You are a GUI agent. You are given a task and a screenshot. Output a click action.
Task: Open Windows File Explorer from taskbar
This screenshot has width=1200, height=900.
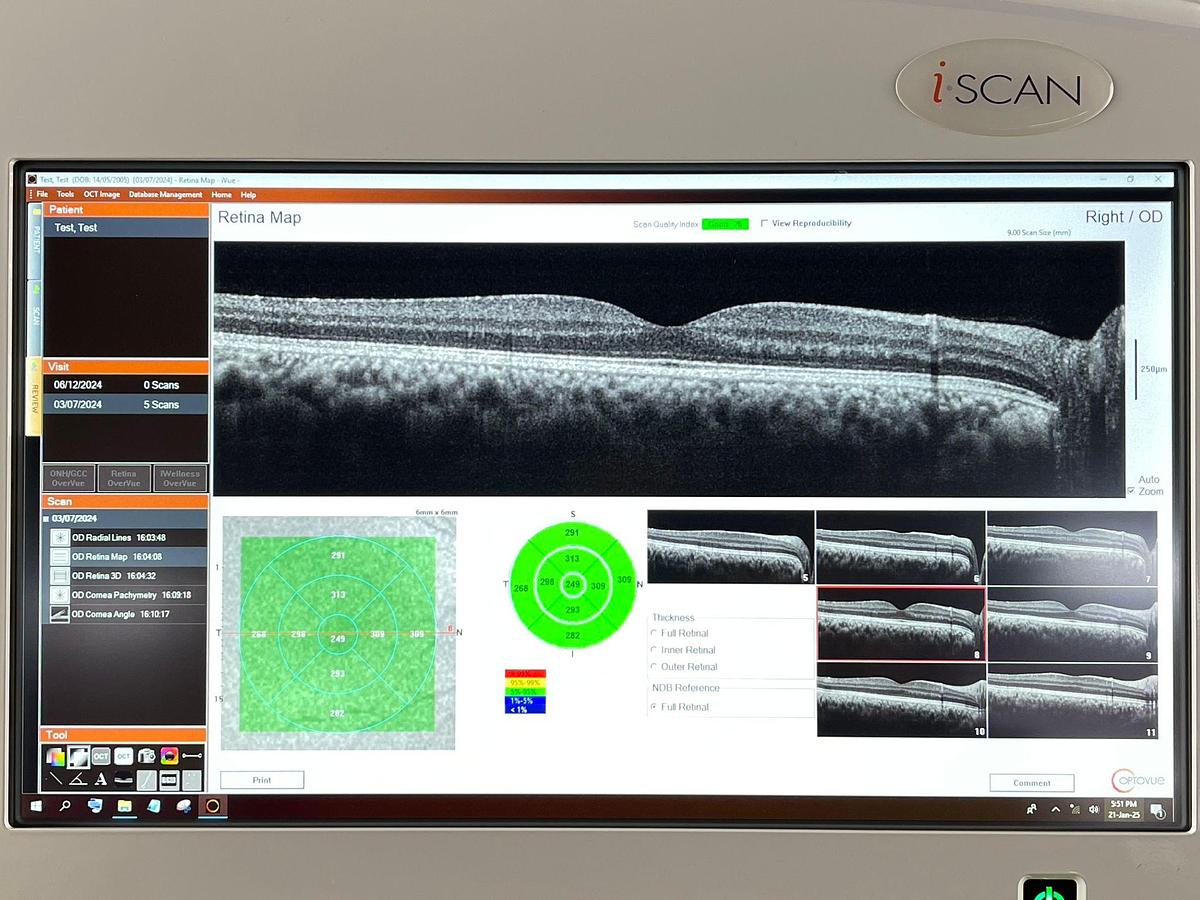(x=124, y=805)
